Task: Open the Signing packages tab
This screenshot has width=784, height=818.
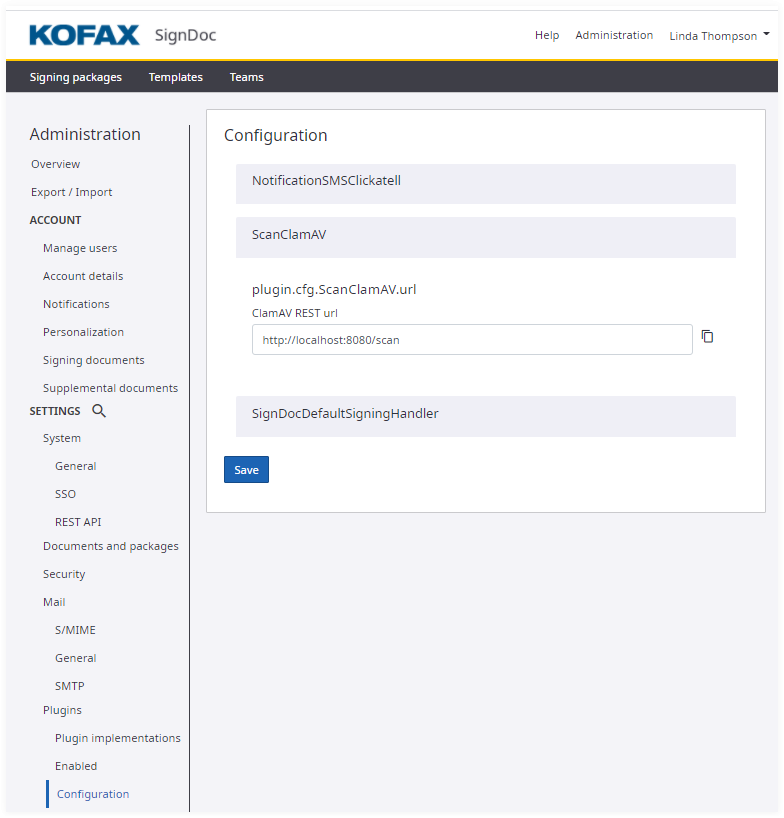Action: coord(76,77)
